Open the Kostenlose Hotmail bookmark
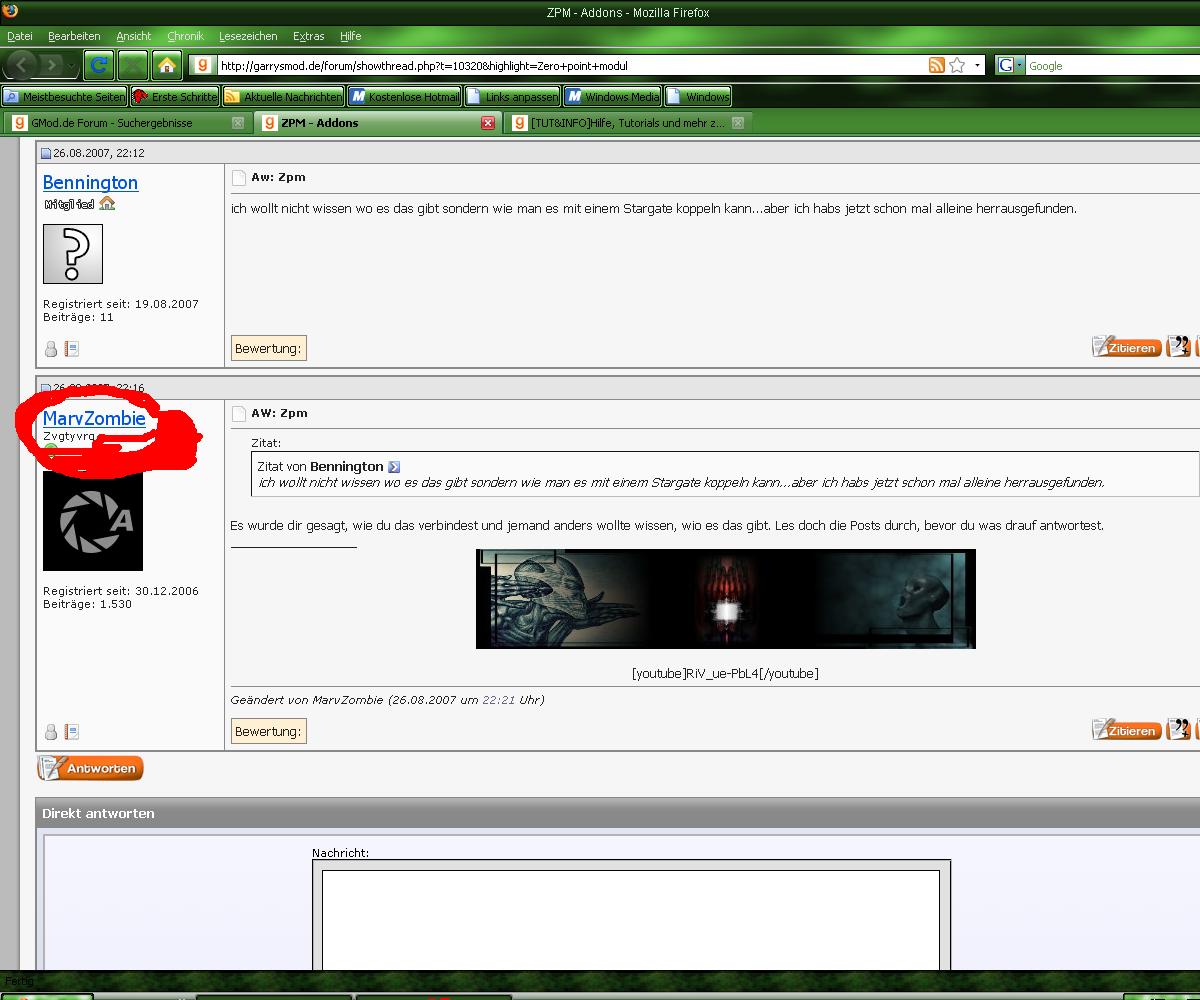Viewport: 1200px width, 1000px height. coord(404,97)
